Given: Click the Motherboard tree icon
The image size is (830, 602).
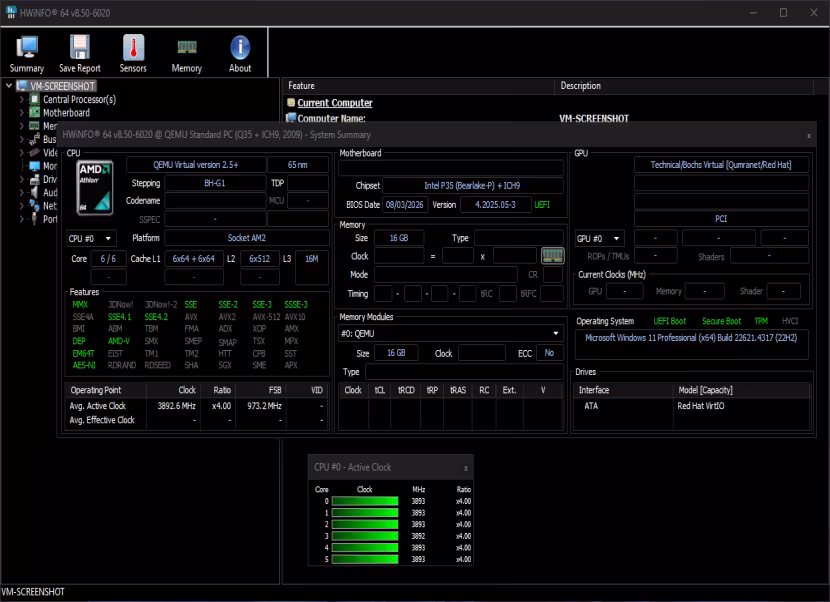Looking at the screenshot, I should pyautogui.click(x=34, y=112).
